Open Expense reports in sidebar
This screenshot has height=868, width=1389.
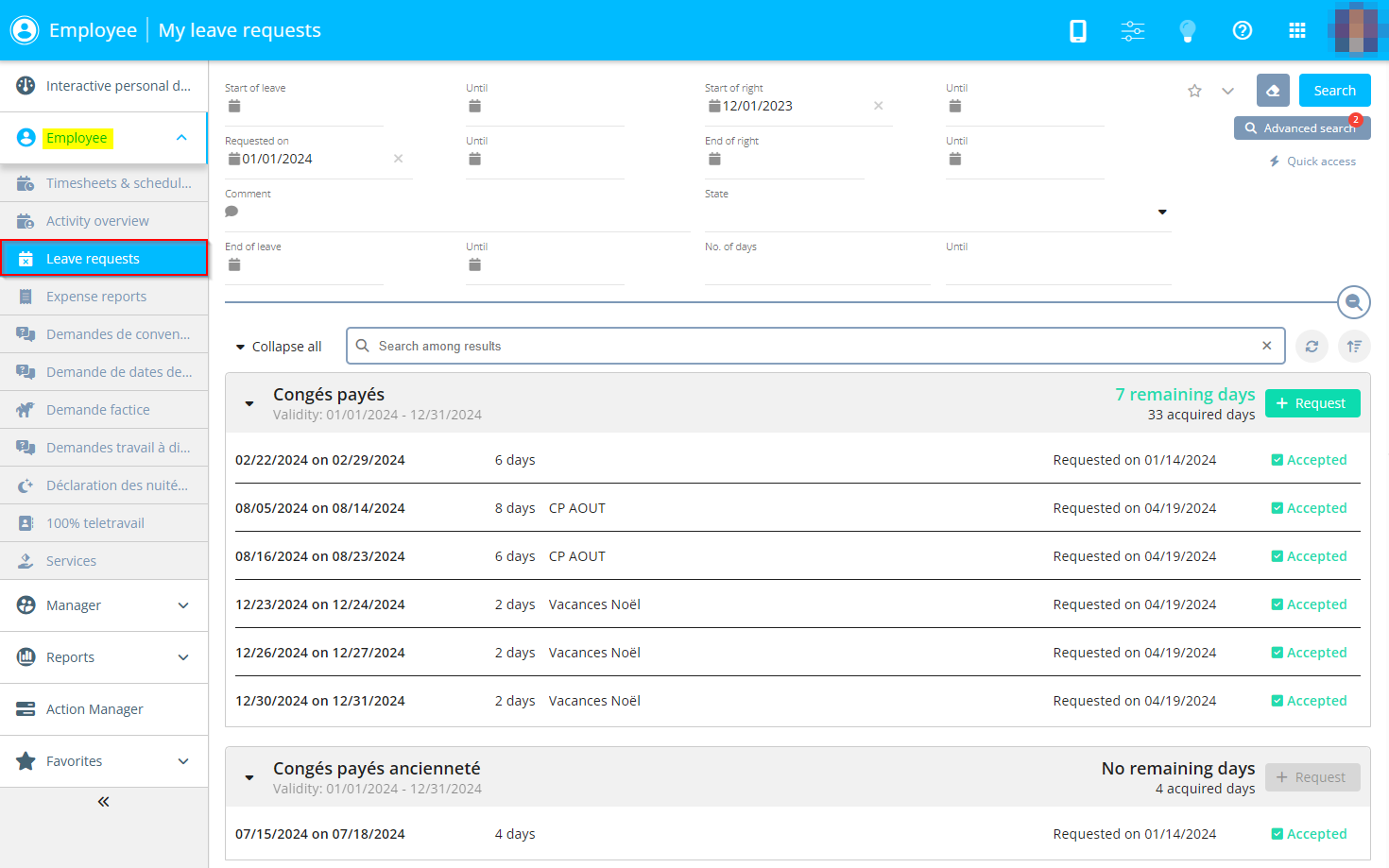(96, 297)
